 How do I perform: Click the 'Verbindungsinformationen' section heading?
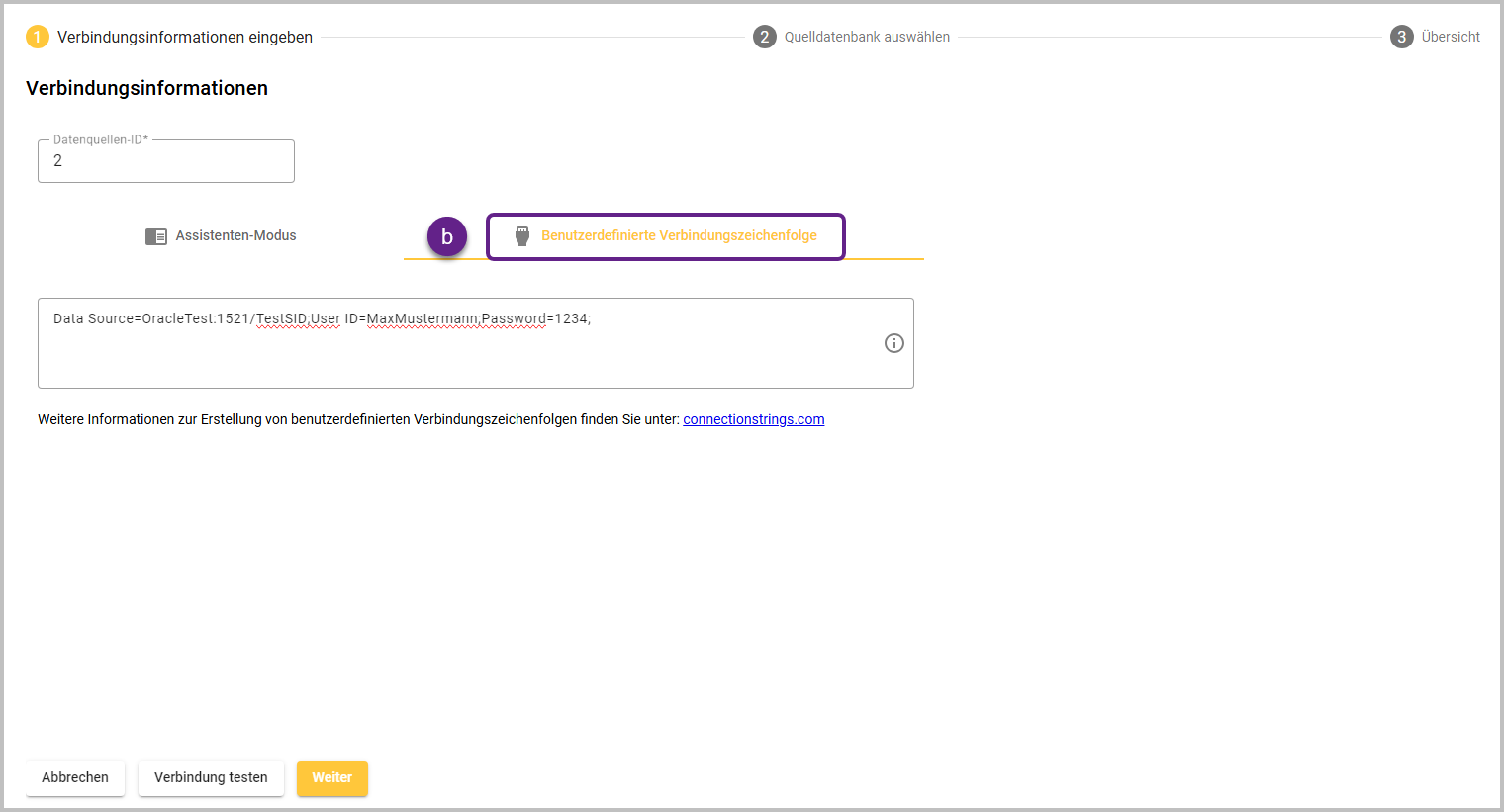[146, 88]
